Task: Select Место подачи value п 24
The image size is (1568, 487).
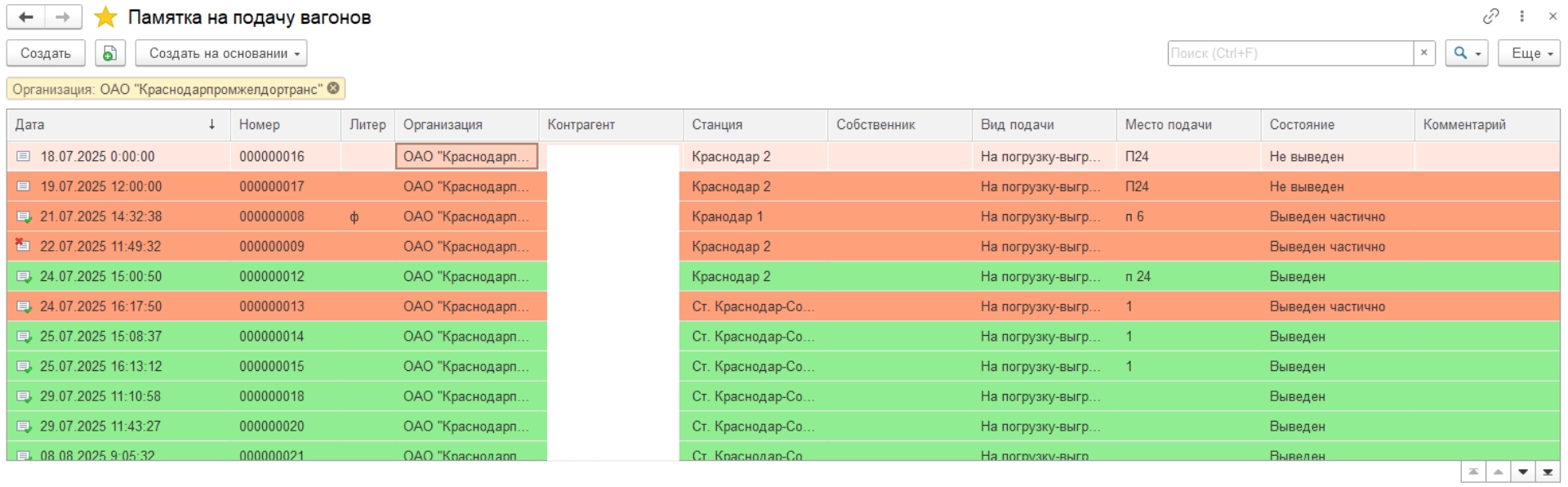Action: pos(1138,276)
